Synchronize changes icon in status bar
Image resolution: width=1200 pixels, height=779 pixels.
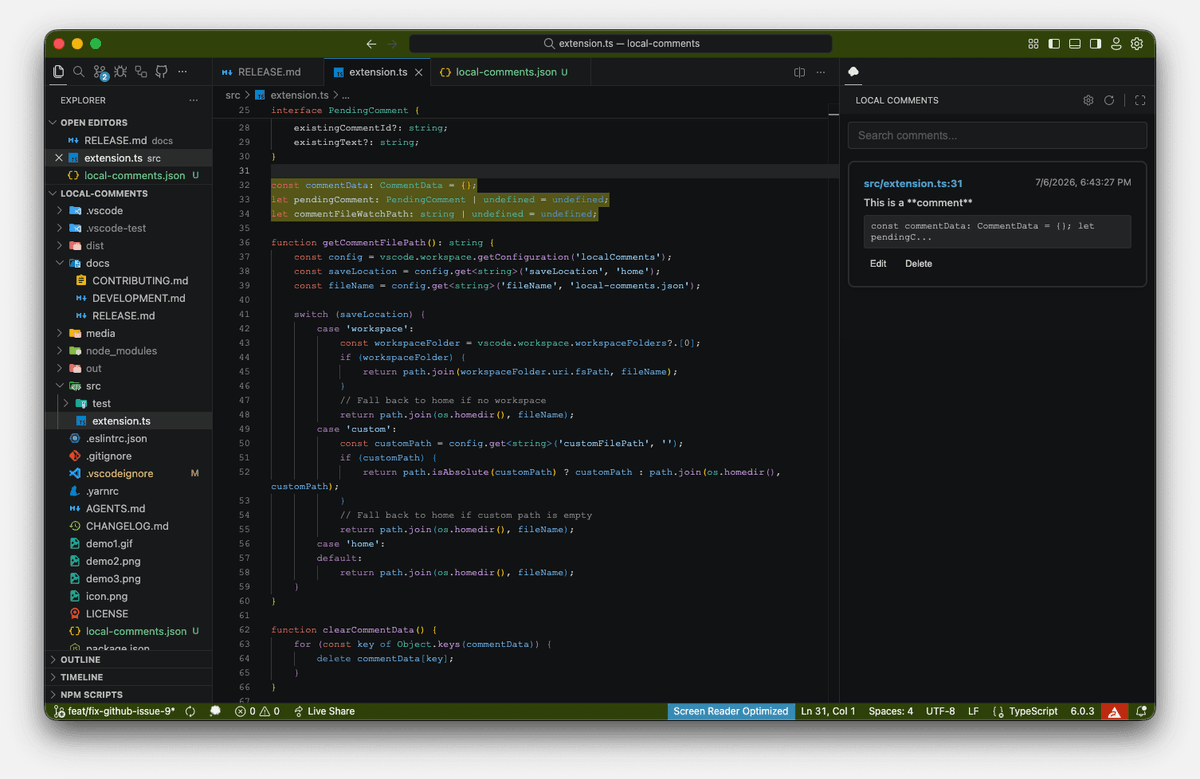point(190,711)
